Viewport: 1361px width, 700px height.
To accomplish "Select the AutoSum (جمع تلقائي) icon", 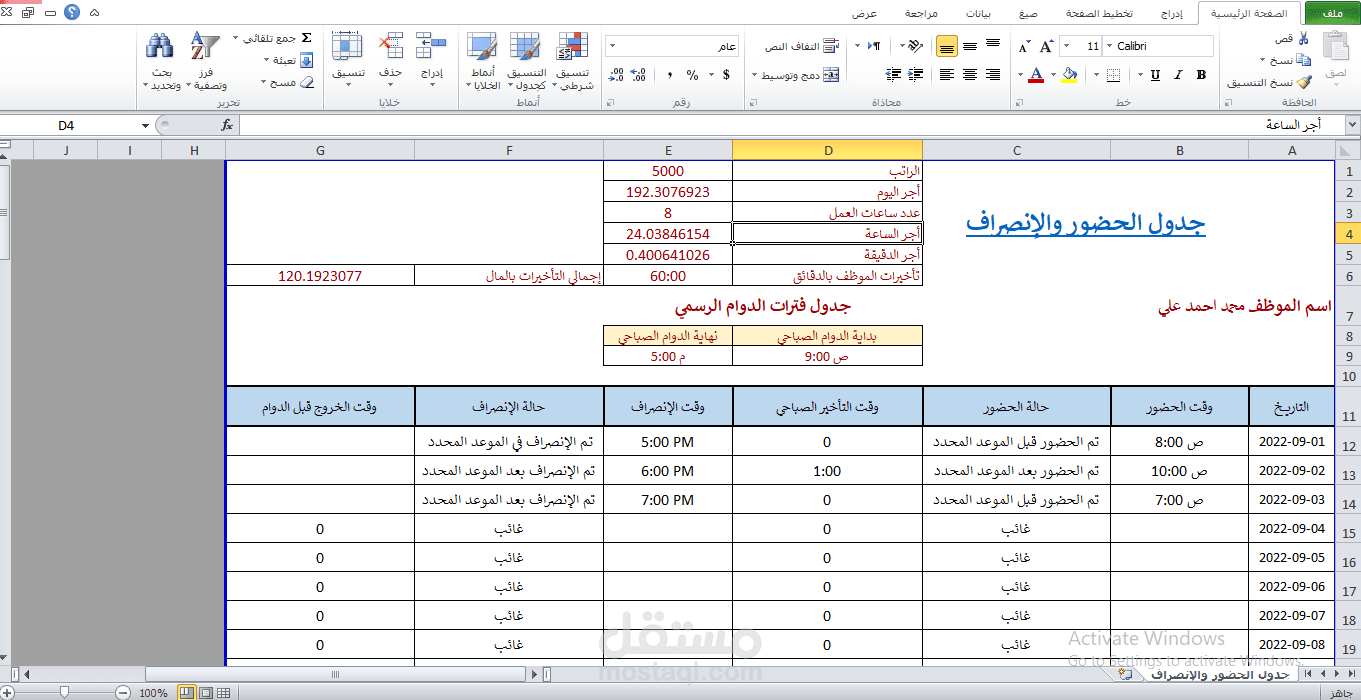I will [307, 36].
